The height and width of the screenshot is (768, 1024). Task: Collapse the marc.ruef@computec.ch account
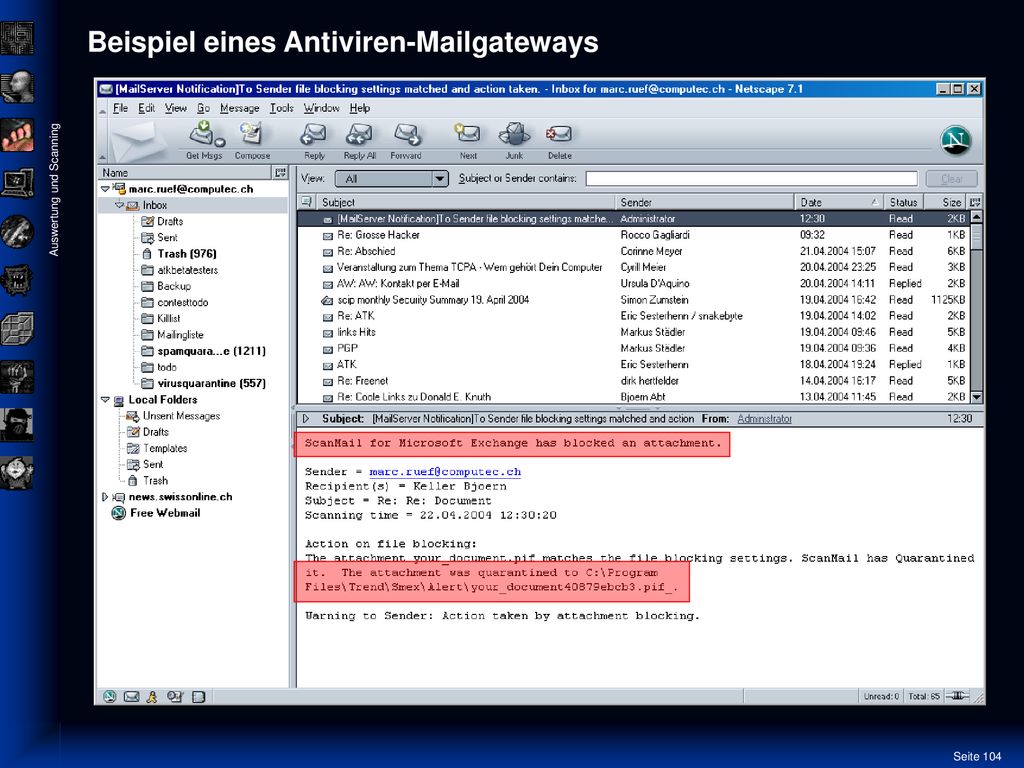coord(104,189)
